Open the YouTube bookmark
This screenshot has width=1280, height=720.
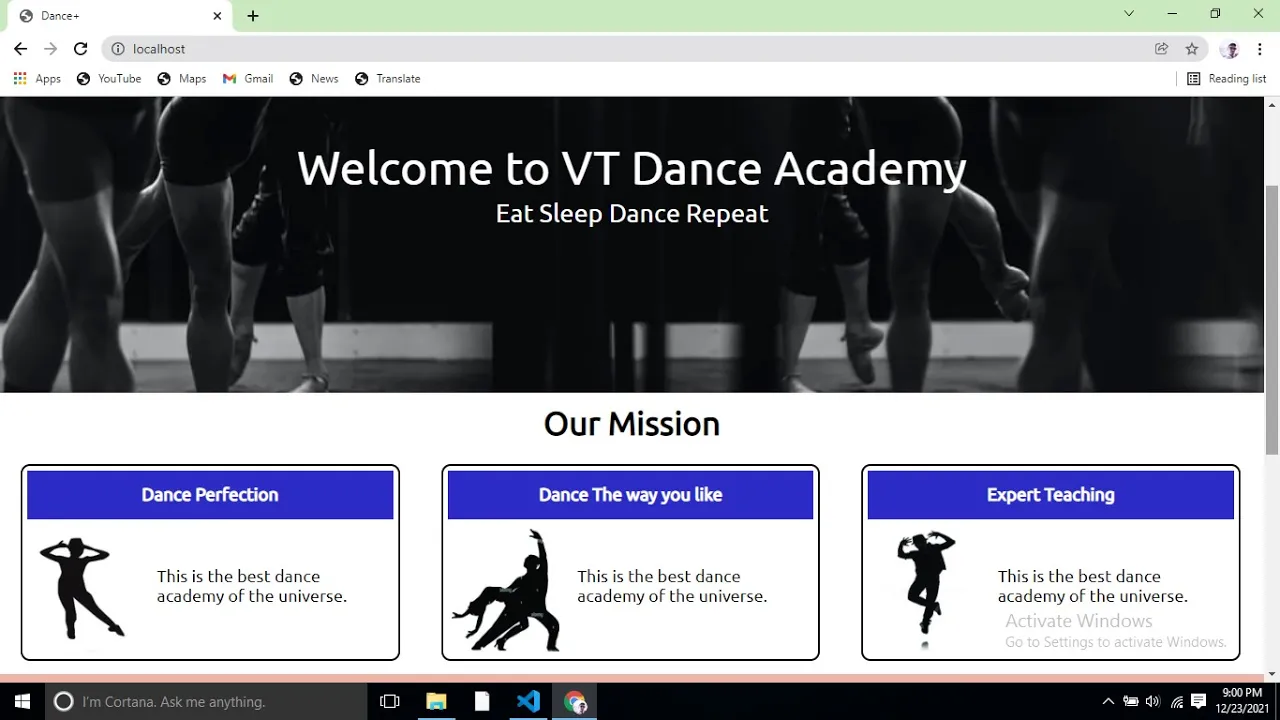tap(109, 79)
